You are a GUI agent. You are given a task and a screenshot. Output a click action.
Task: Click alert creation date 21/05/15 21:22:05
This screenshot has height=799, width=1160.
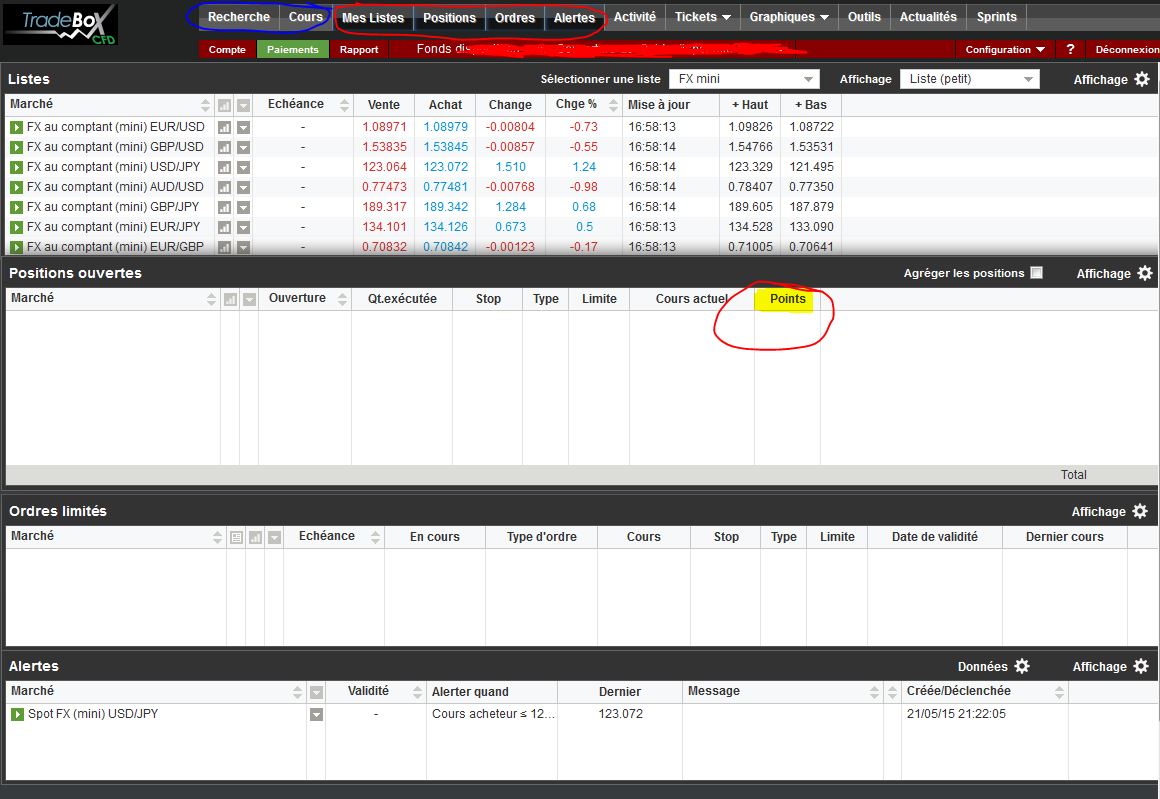click(956, 714)
